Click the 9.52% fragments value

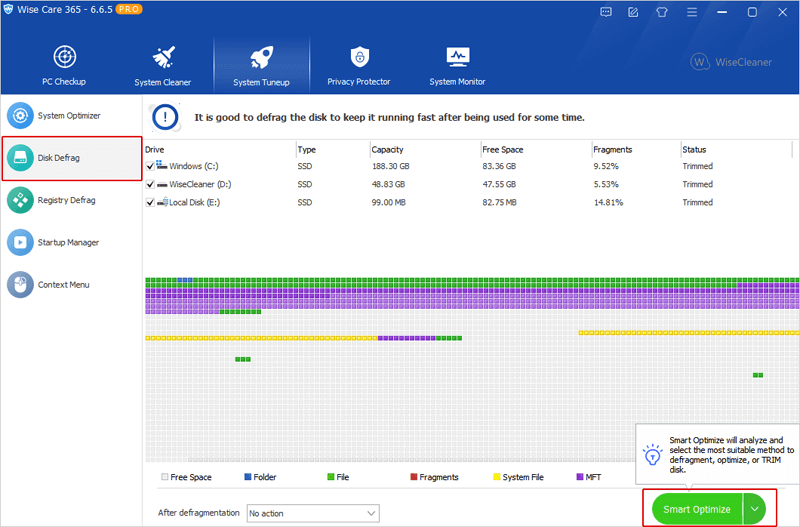click(606, 166)
